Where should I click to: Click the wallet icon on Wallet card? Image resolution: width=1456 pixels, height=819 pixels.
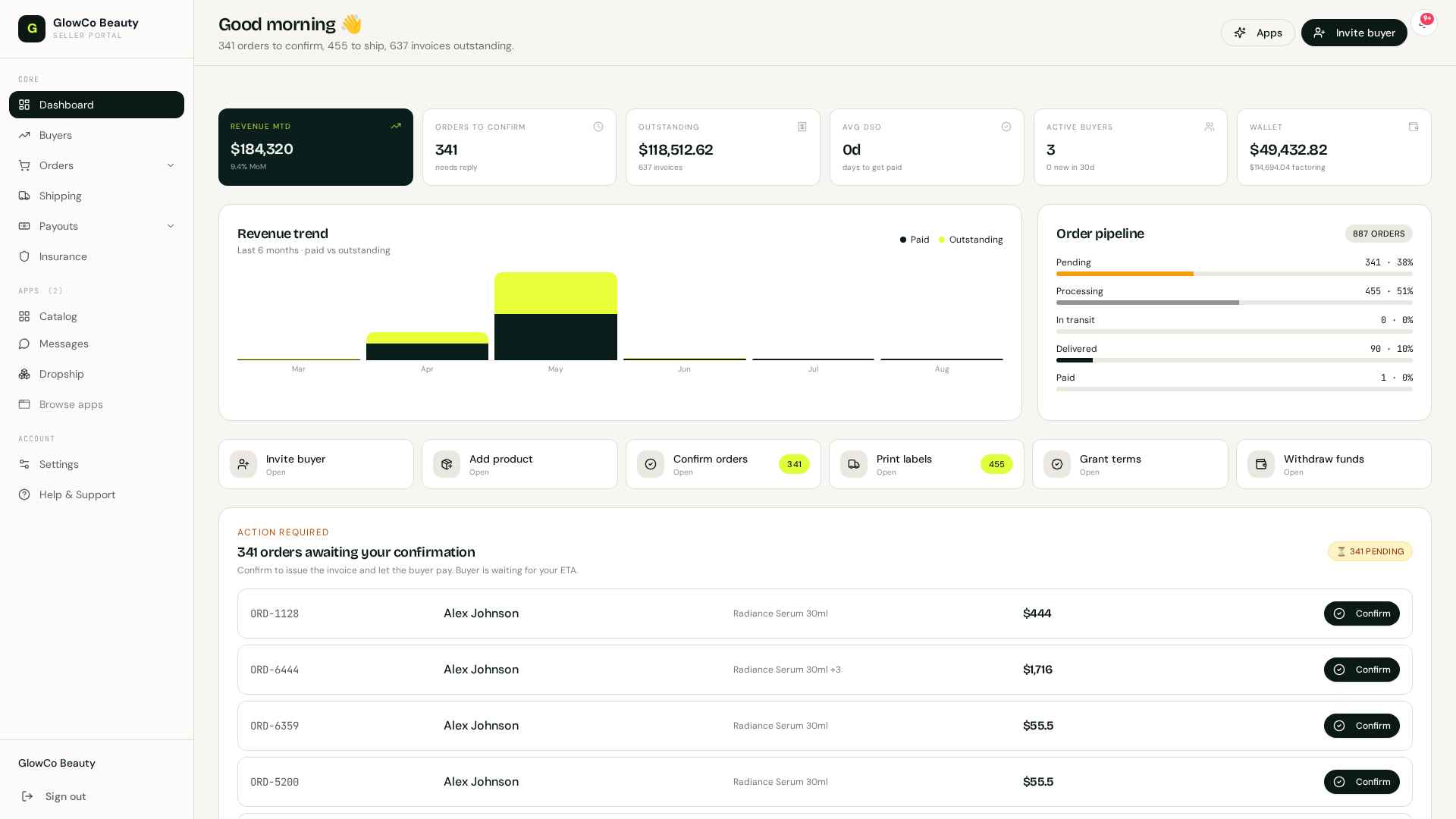tap(1414, 127)
